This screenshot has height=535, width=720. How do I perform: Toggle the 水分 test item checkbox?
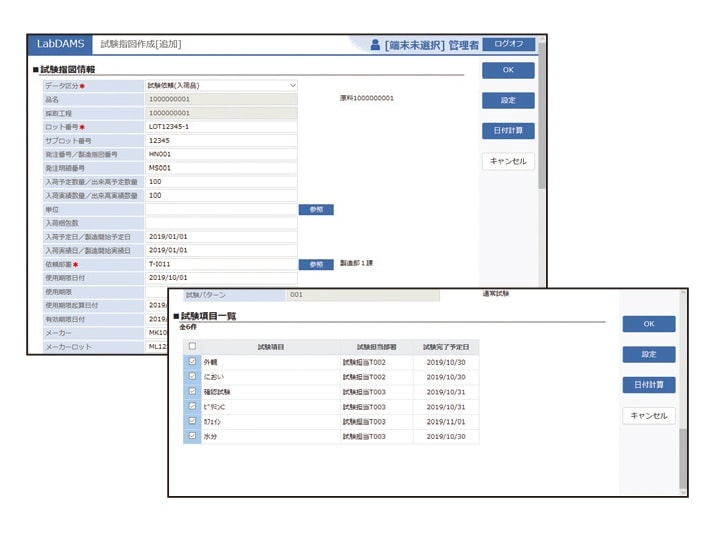coord(193,437)
